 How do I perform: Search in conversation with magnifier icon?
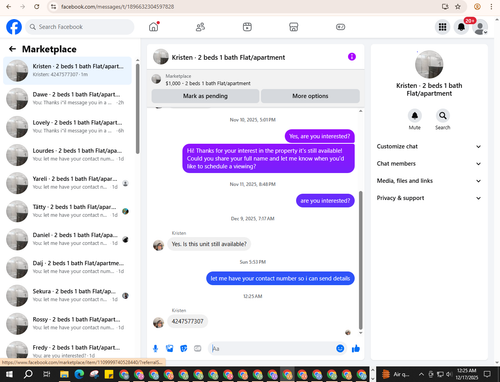[442, 116]
